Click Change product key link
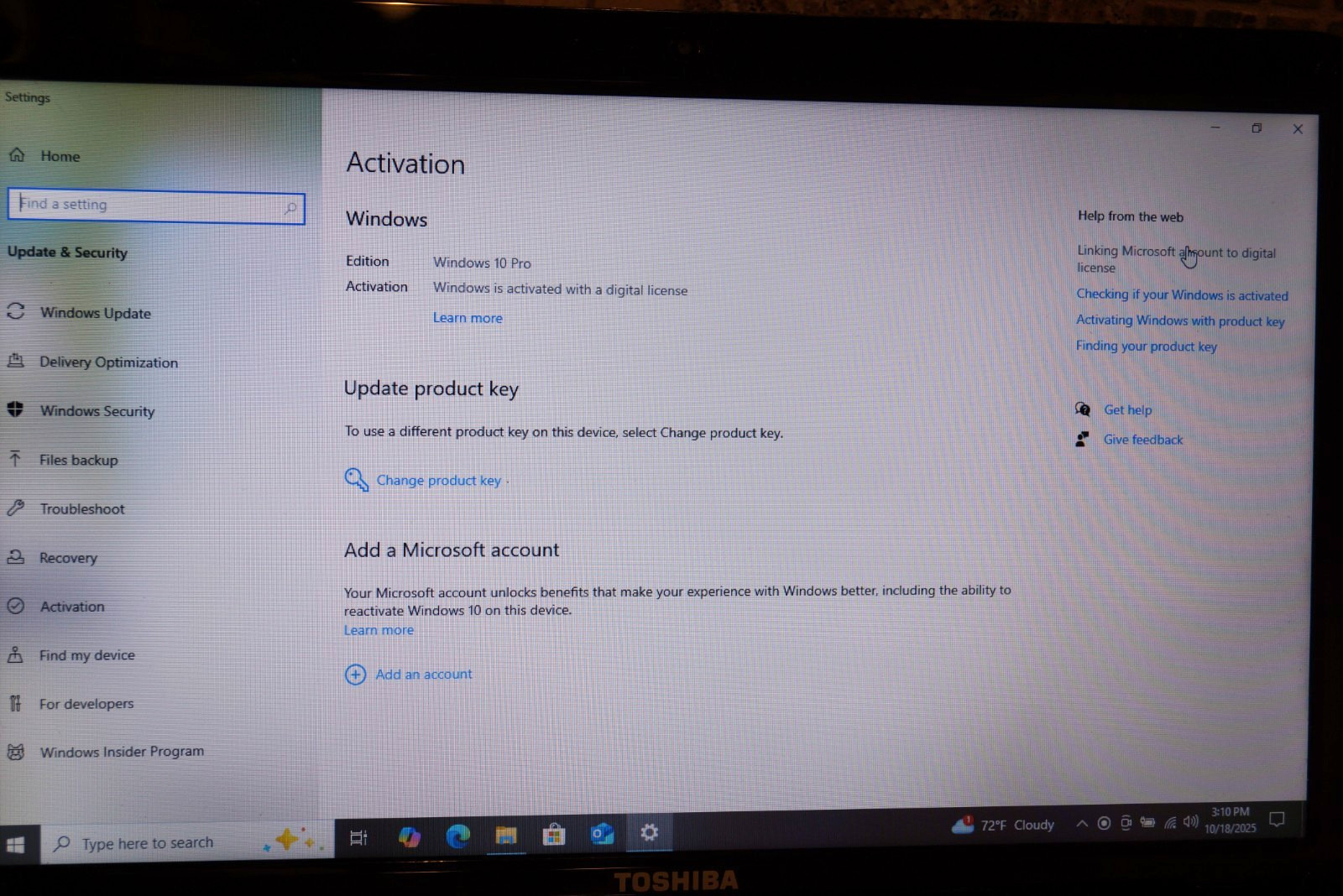Screen dimensions: 1343x896 pyautogui.click(x=438, y=481)
